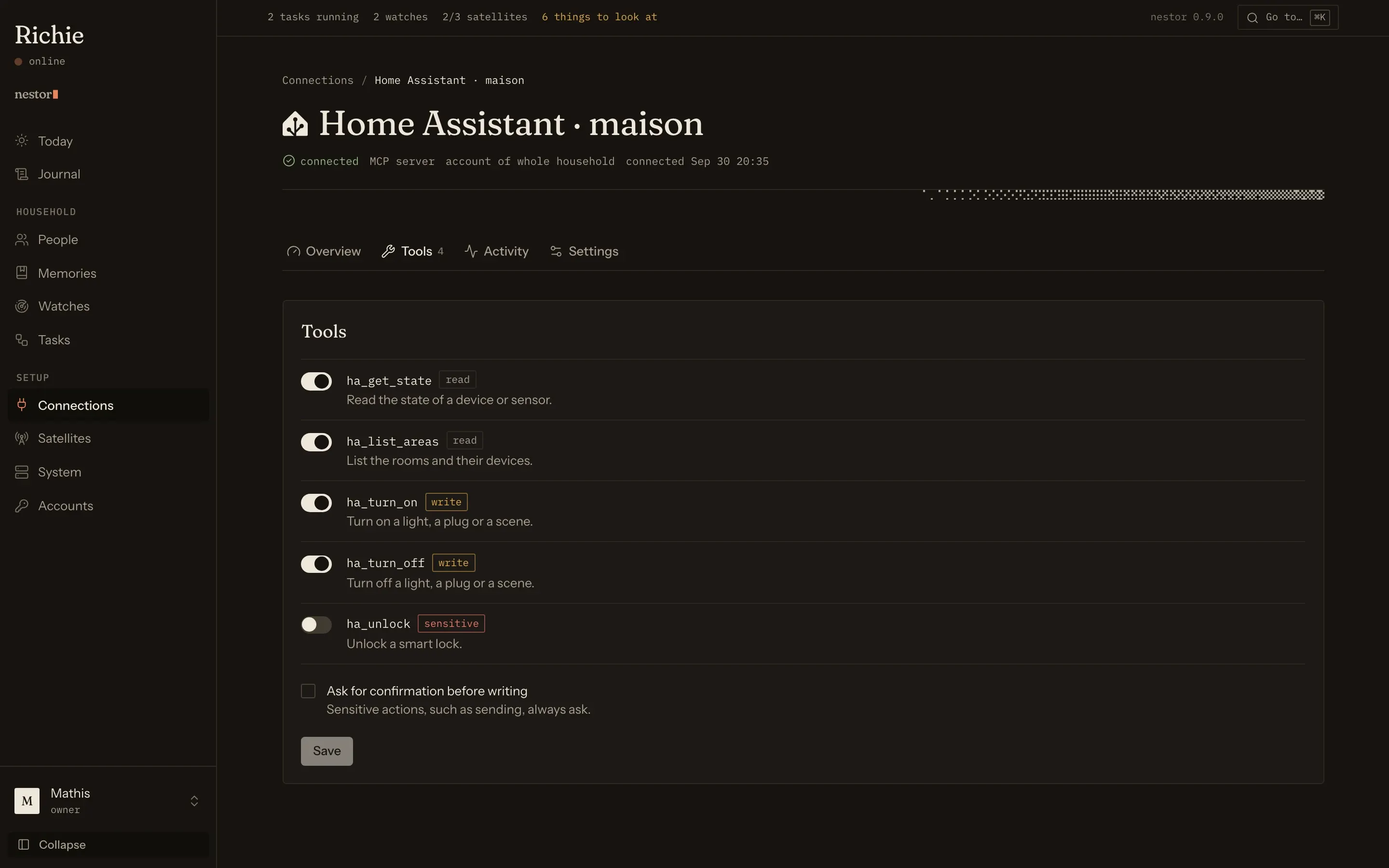
Task: Expand the Mathis account switcher chevron
Action: (194, 801)
